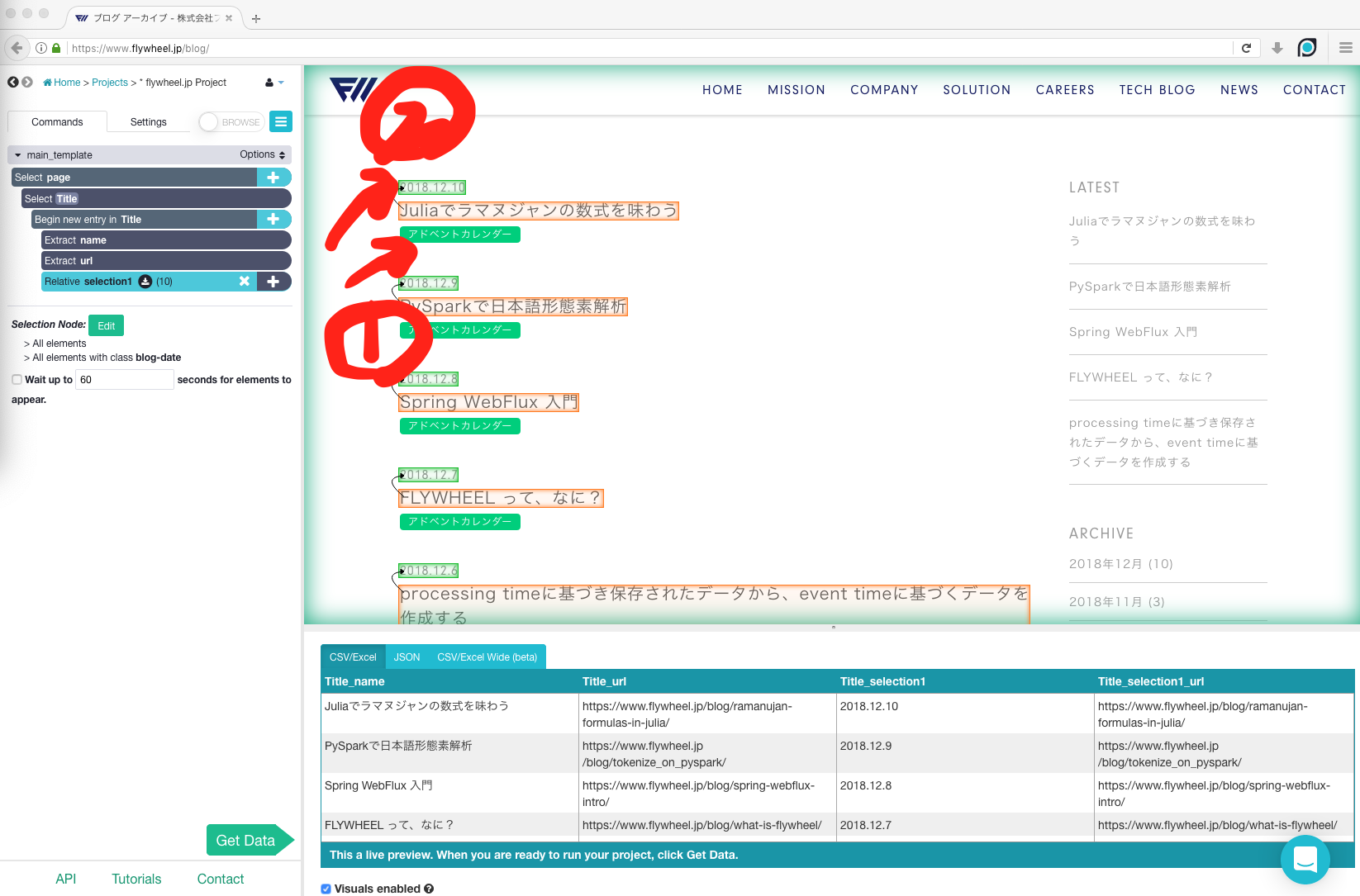
Task: Enable the Wait up to checkbox
Action: (17, 380)
